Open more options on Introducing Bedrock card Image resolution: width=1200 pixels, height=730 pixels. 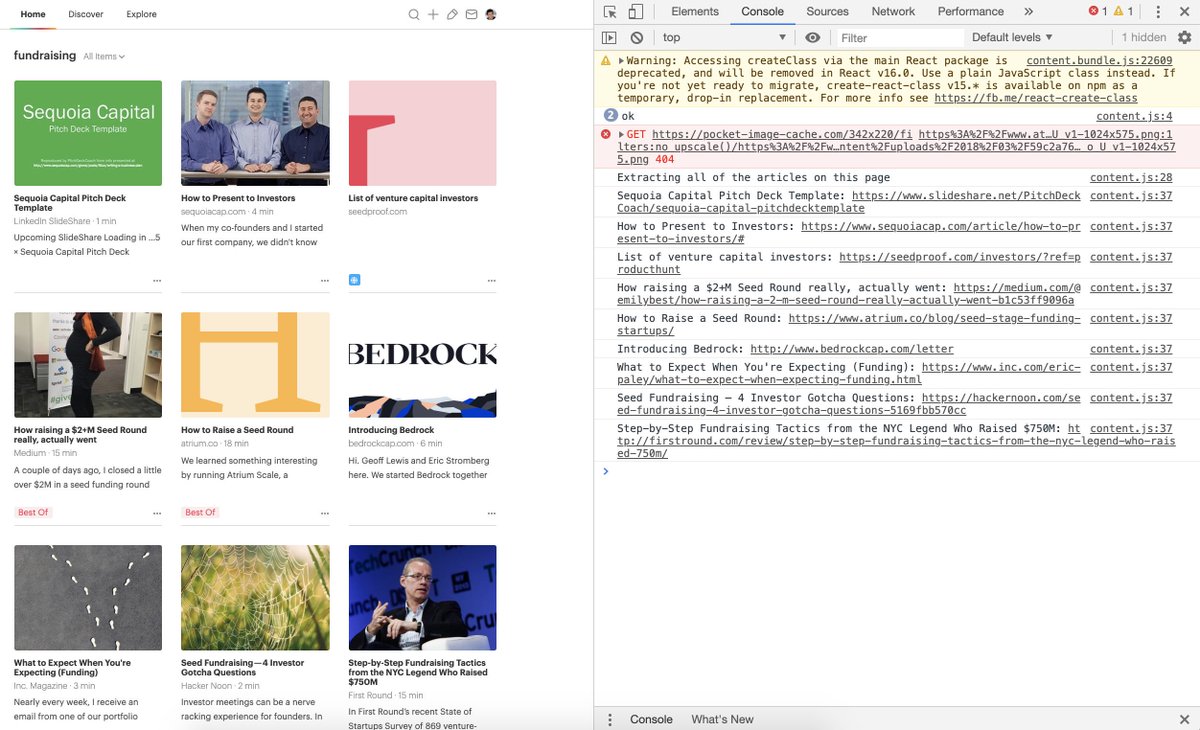[491, 513]
